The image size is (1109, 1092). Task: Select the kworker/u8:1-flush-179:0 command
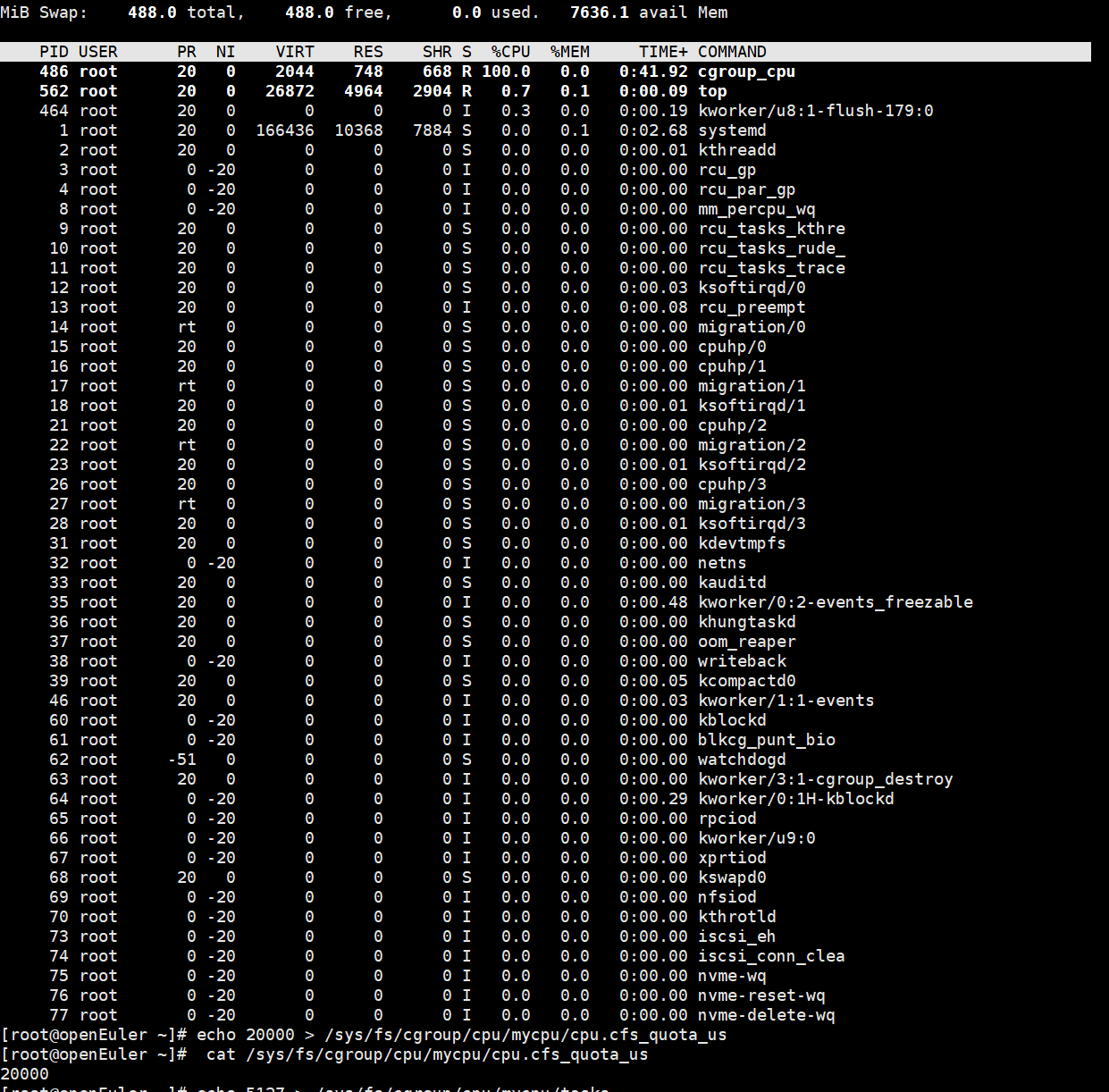(x=815, y=111)
